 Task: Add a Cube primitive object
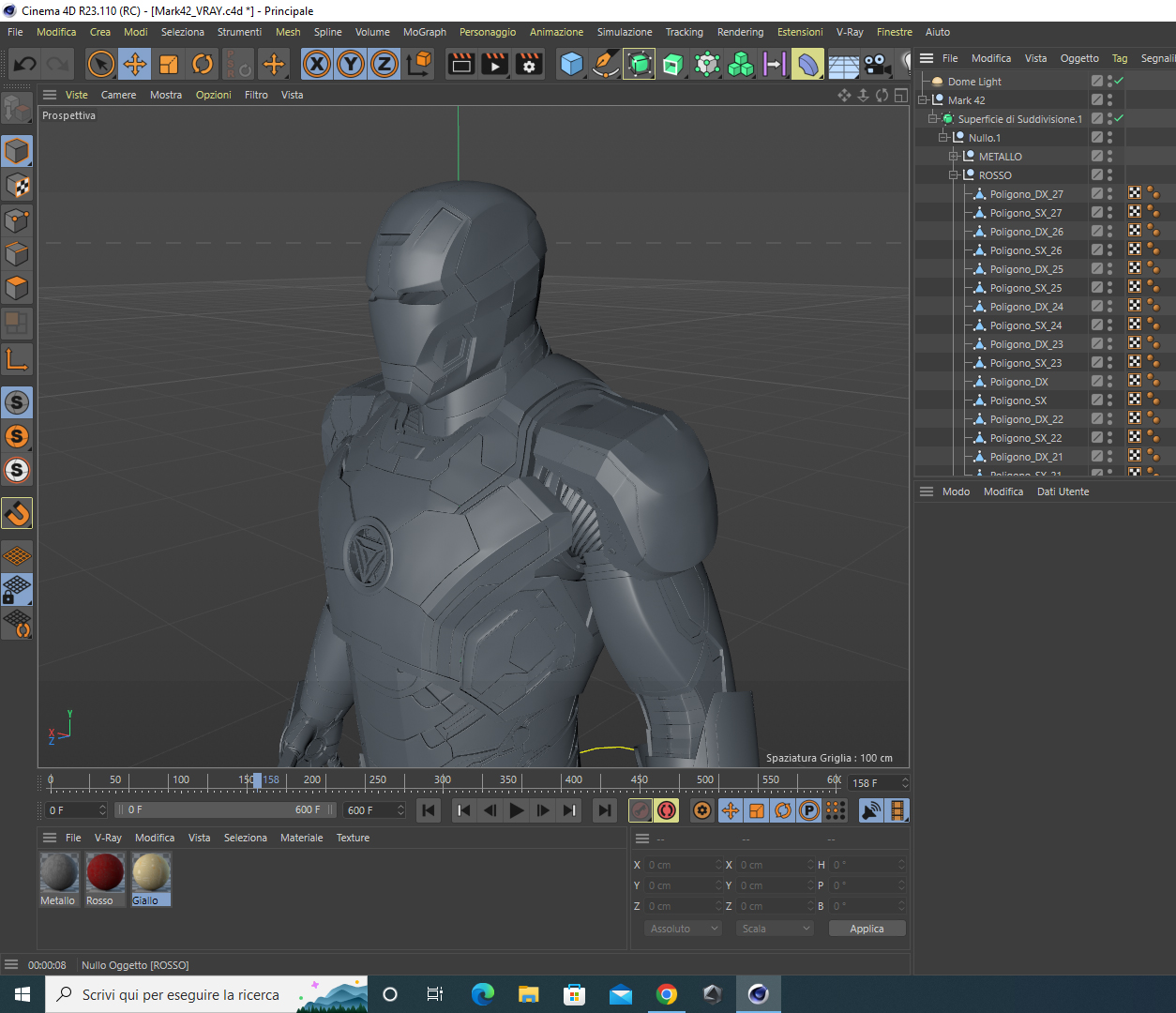click(571, 64)
